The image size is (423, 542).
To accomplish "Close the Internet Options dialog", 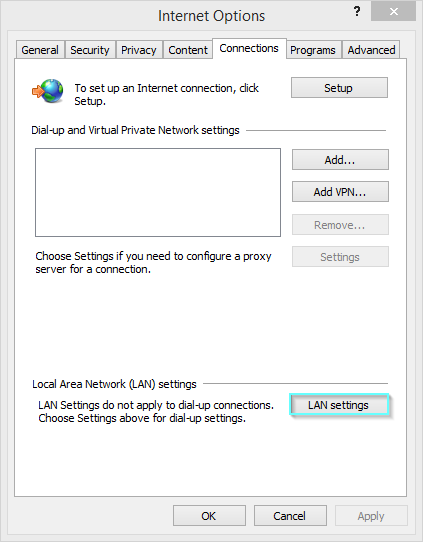I will [393, 11].
